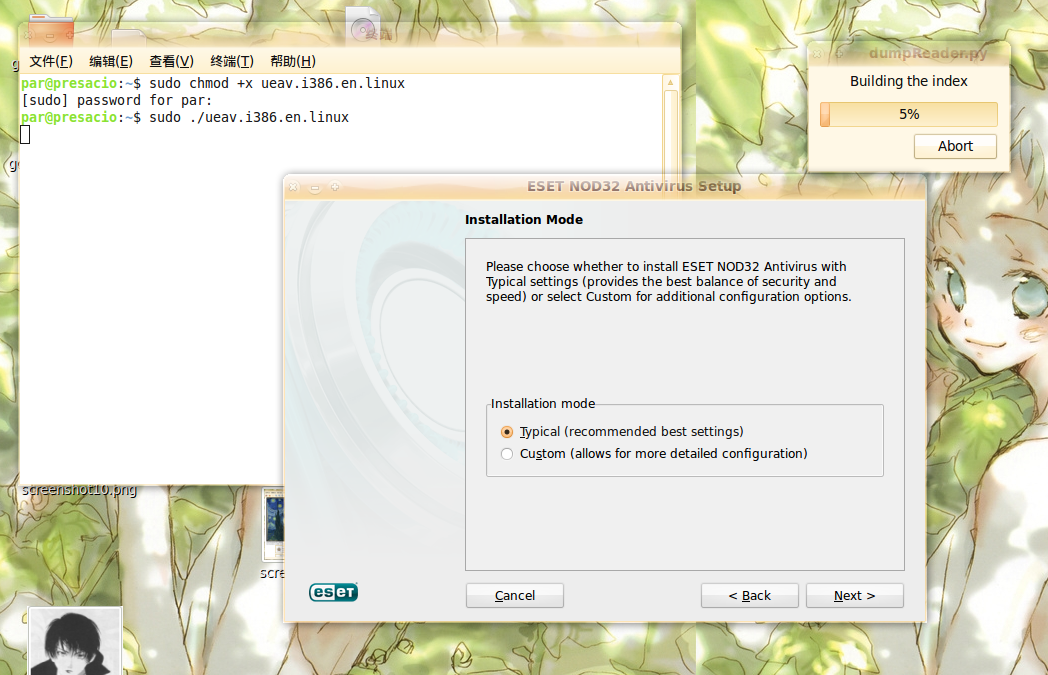Click the terminal text cursor block
Screen dimensions: 1048x675
click(25, 135)
